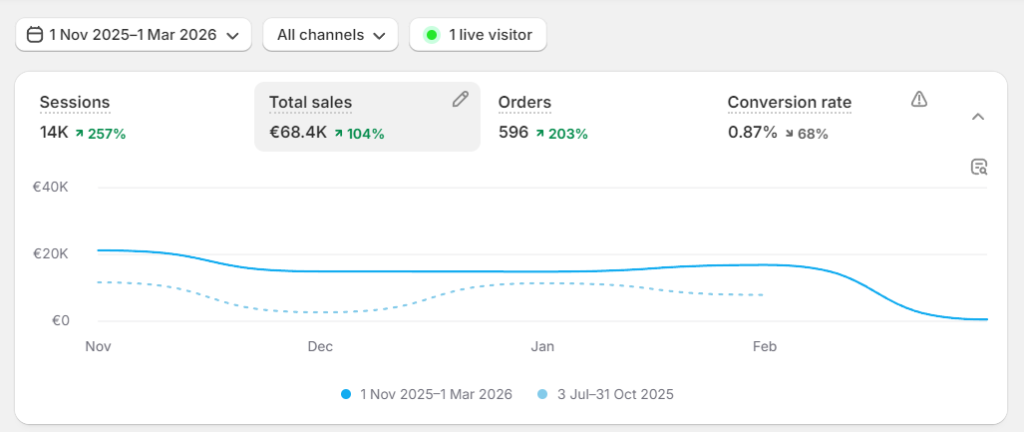Select the Sessions metric tab
Image resolution: width=1024 pixels, height=432 pixels.
click(75, 102)
